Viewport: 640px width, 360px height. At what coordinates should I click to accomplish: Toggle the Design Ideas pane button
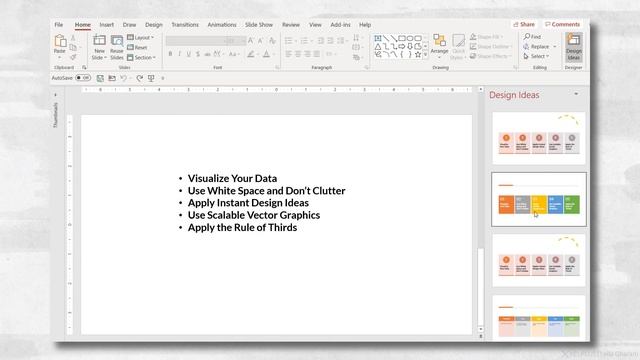[573, 47]
